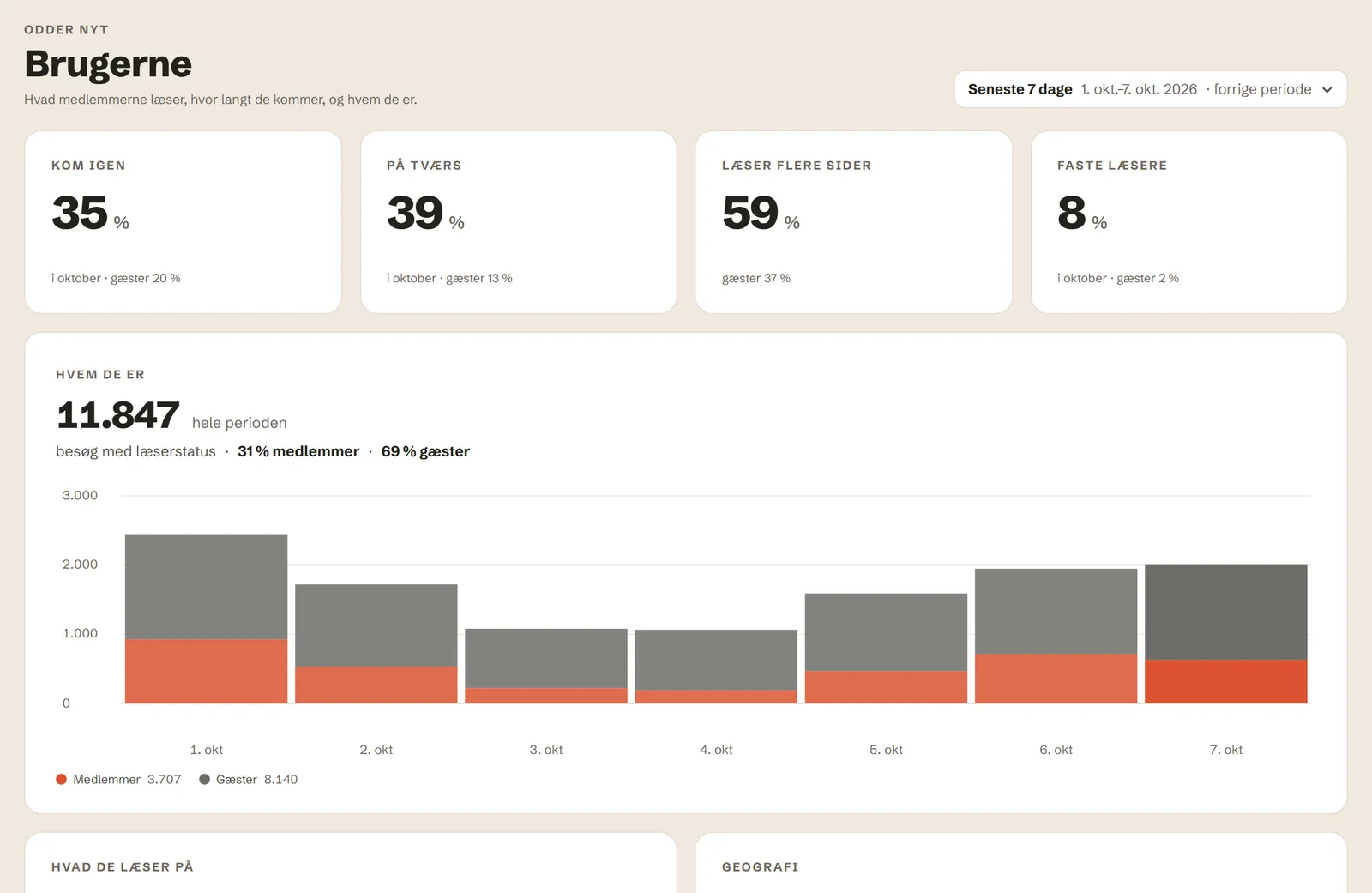Click the 11.847 total visits figure
1372x893 pixels.
pos(118,415)
